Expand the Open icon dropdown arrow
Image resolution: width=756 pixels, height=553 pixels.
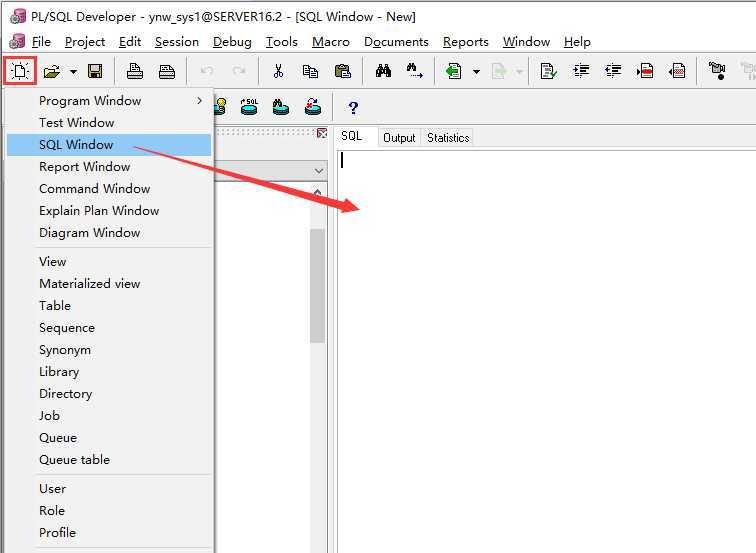click(x=73, y=72)
